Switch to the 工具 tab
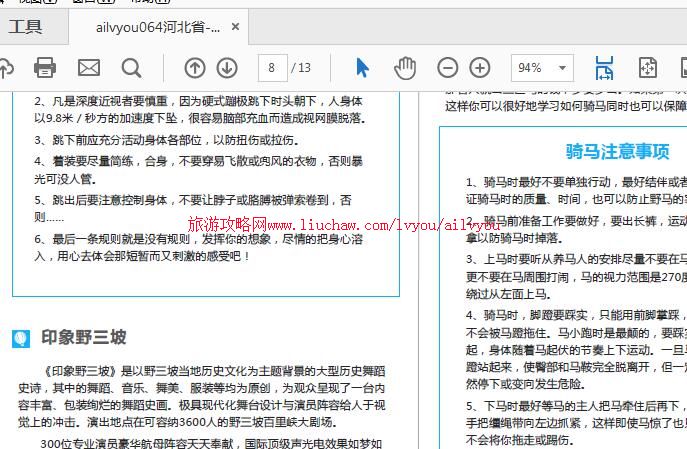The width and height of the screenshot is (687, 449). coord(27,27)
